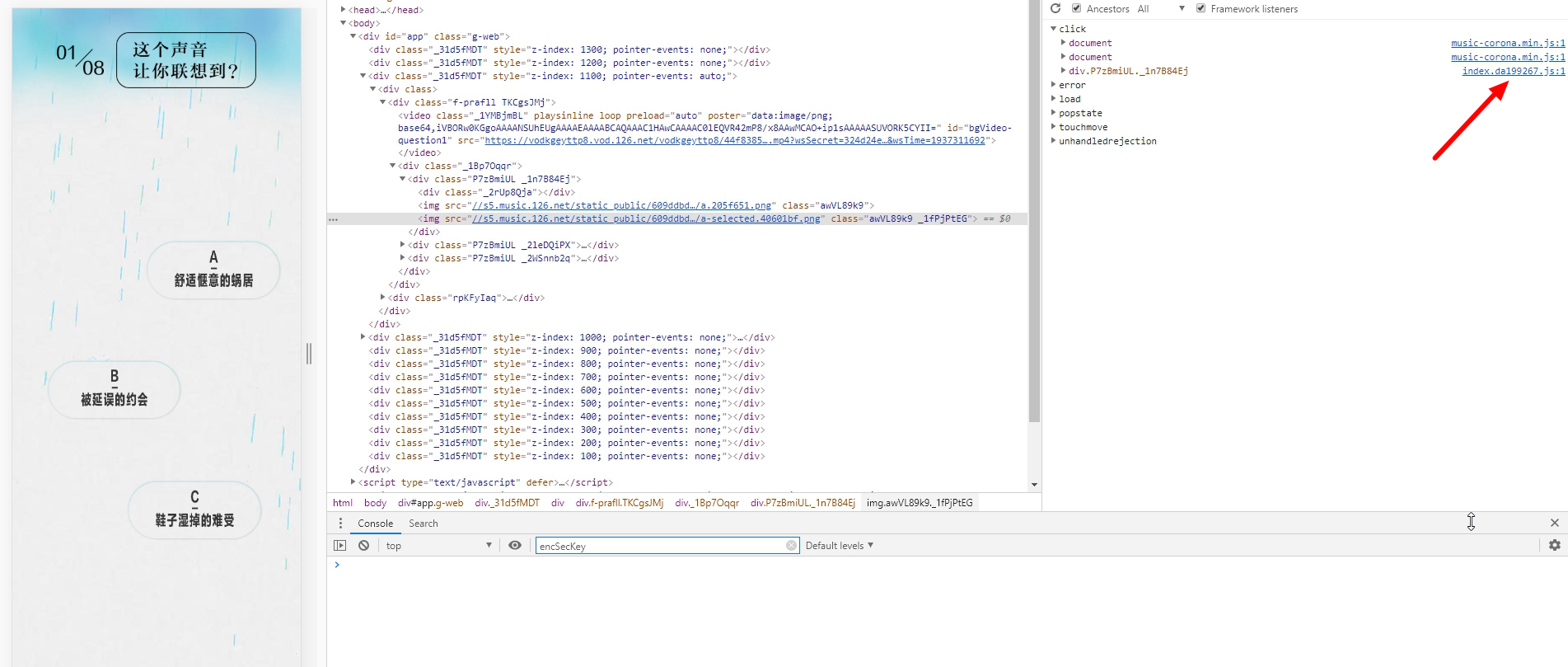Toggle the Framework listeners checkbox
Screen dimensions: 1568x667
tap(1201, 8)
